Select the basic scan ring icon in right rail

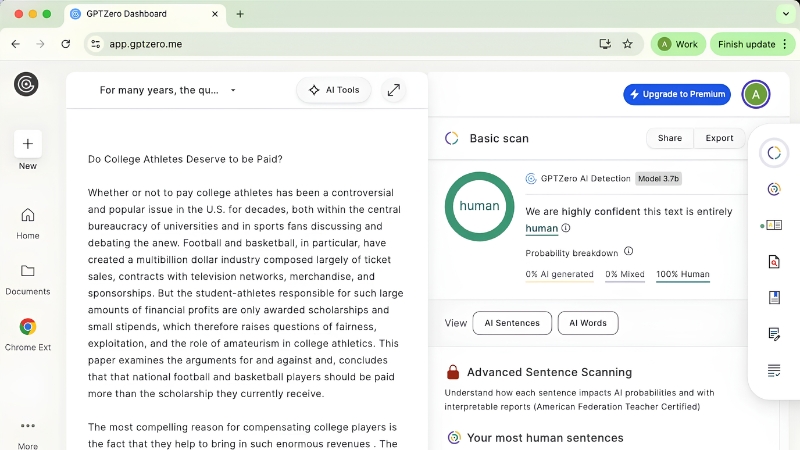coord(774,153)
